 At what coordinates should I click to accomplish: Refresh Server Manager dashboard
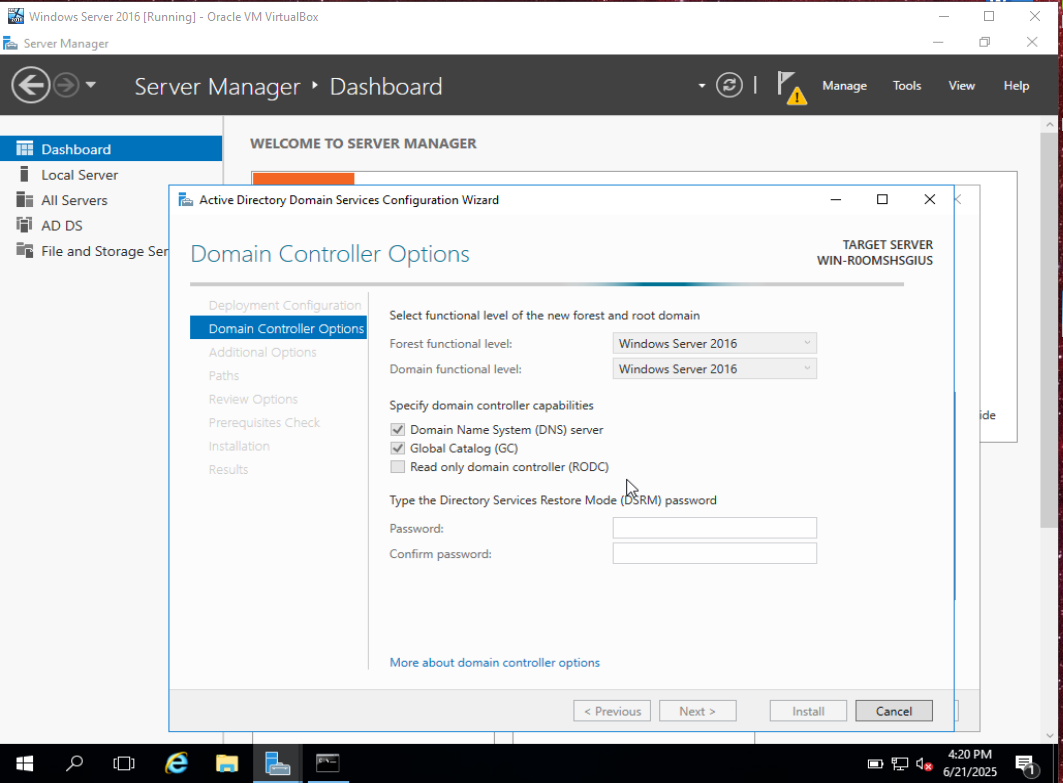pyautogui.click(x=729, y=85)
